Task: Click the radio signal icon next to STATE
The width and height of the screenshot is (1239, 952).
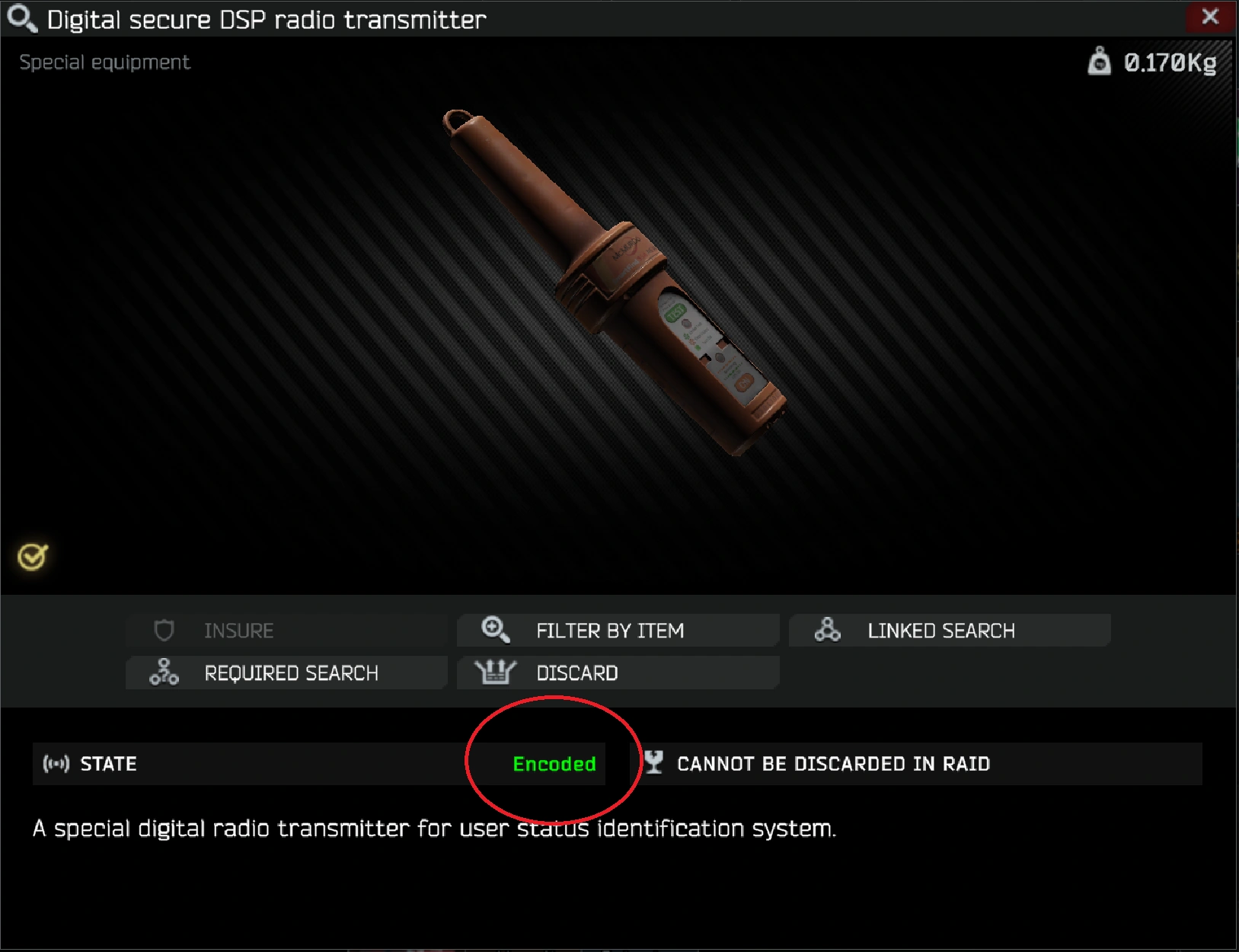Action: click(x=56, y=764)
